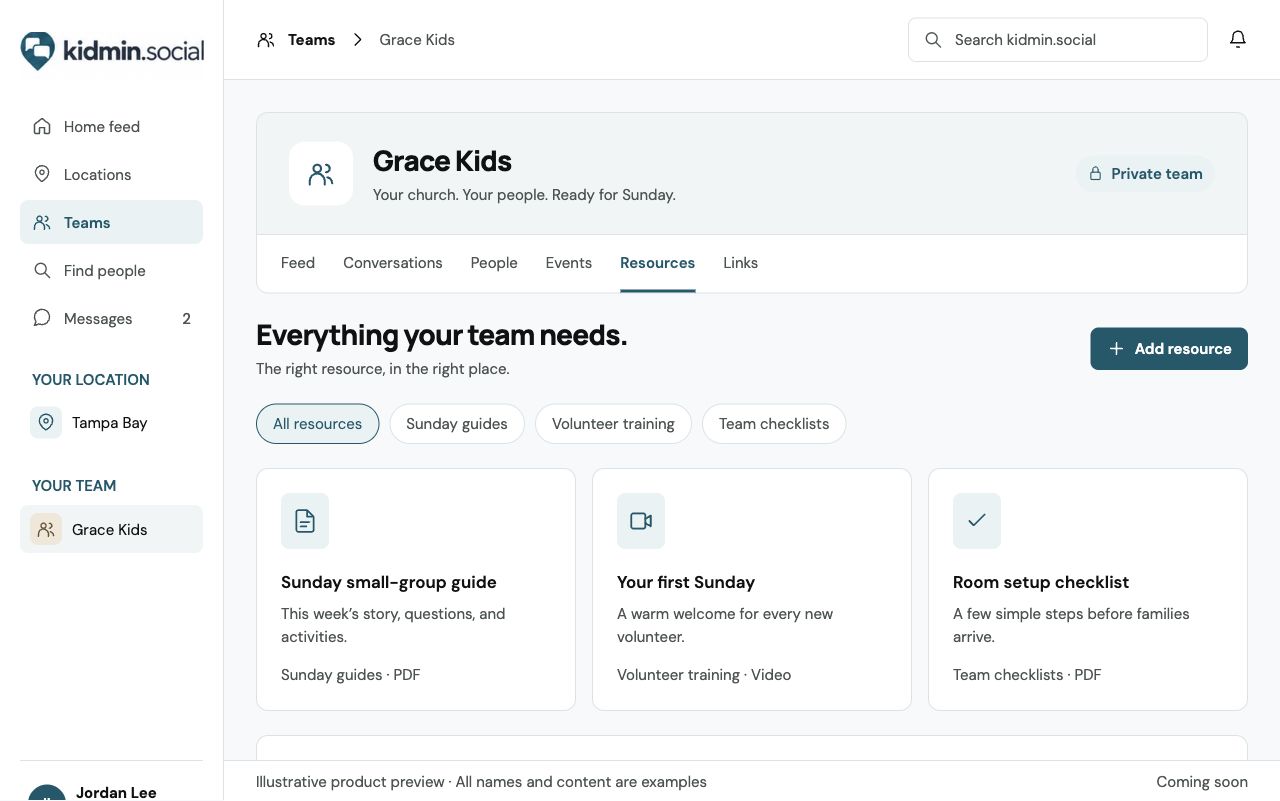Click the Locations pin icon

42,174
